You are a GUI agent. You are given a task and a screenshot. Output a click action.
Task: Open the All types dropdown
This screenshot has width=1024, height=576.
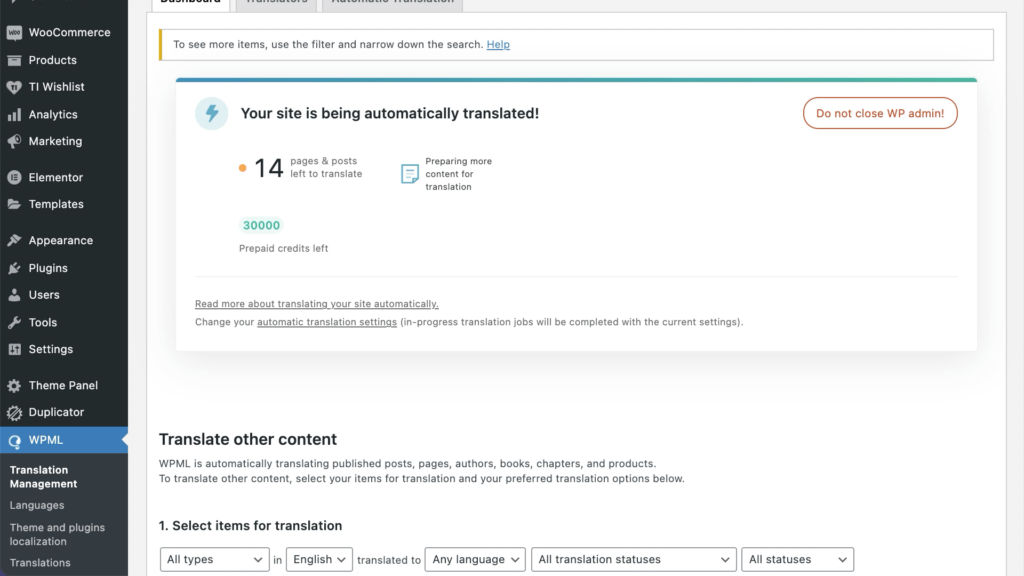pyautogui.click(x=214, y=560)
